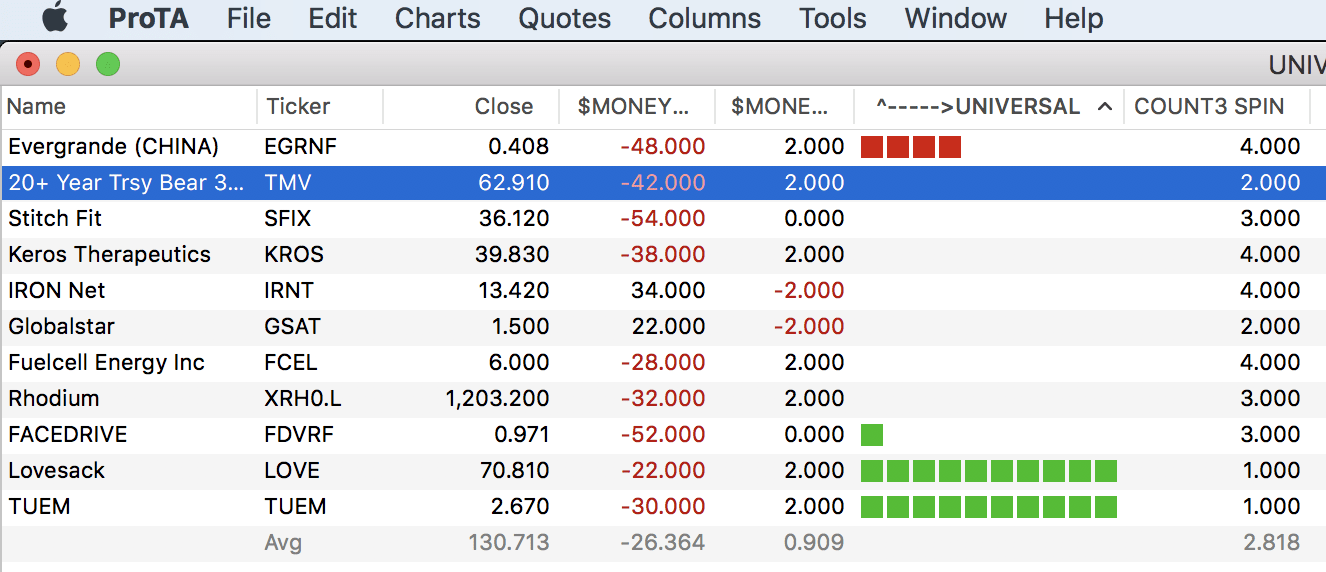Click the yellow minimize window button
The image size is (1326, 572).
click(x=68, y=65)
